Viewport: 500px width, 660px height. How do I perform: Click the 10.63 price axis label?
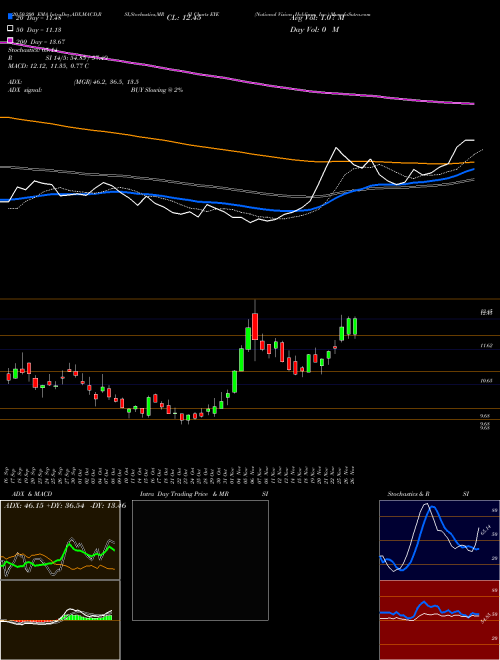(487, 381)
